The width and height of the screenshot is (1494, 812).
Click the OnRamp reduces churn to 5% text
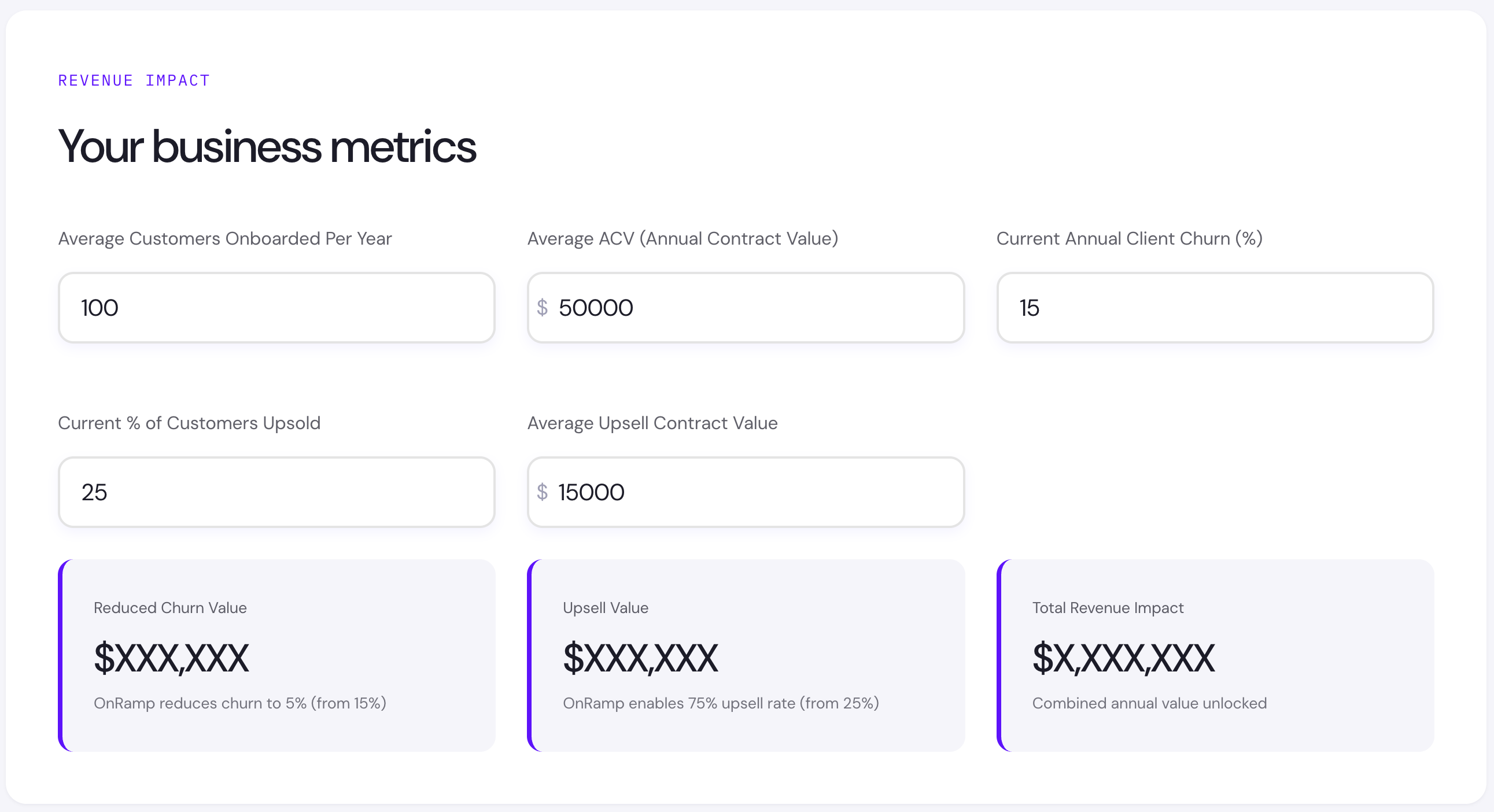tap(240, 703)
